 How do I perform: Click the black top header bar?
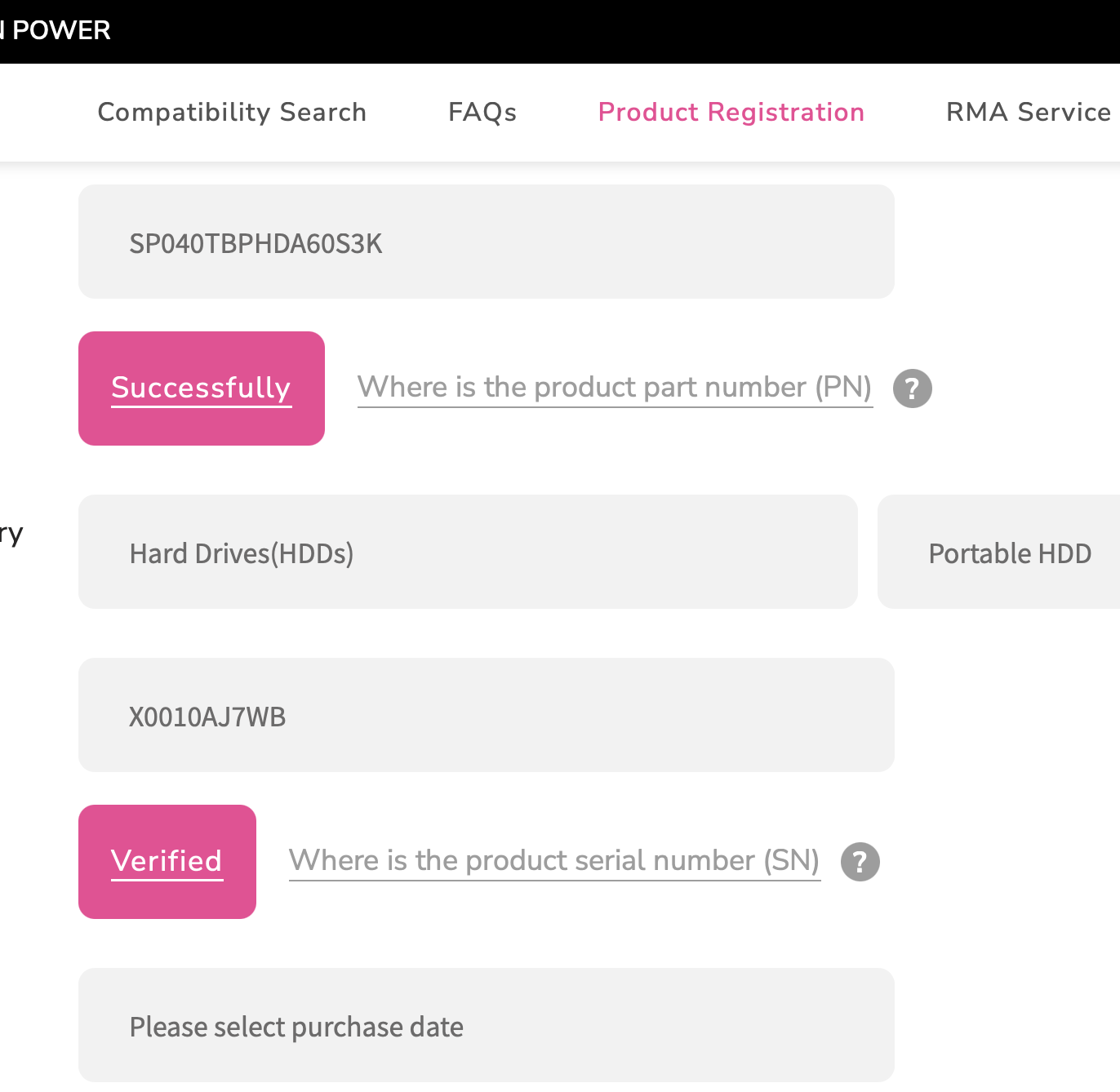pos(571,31)
